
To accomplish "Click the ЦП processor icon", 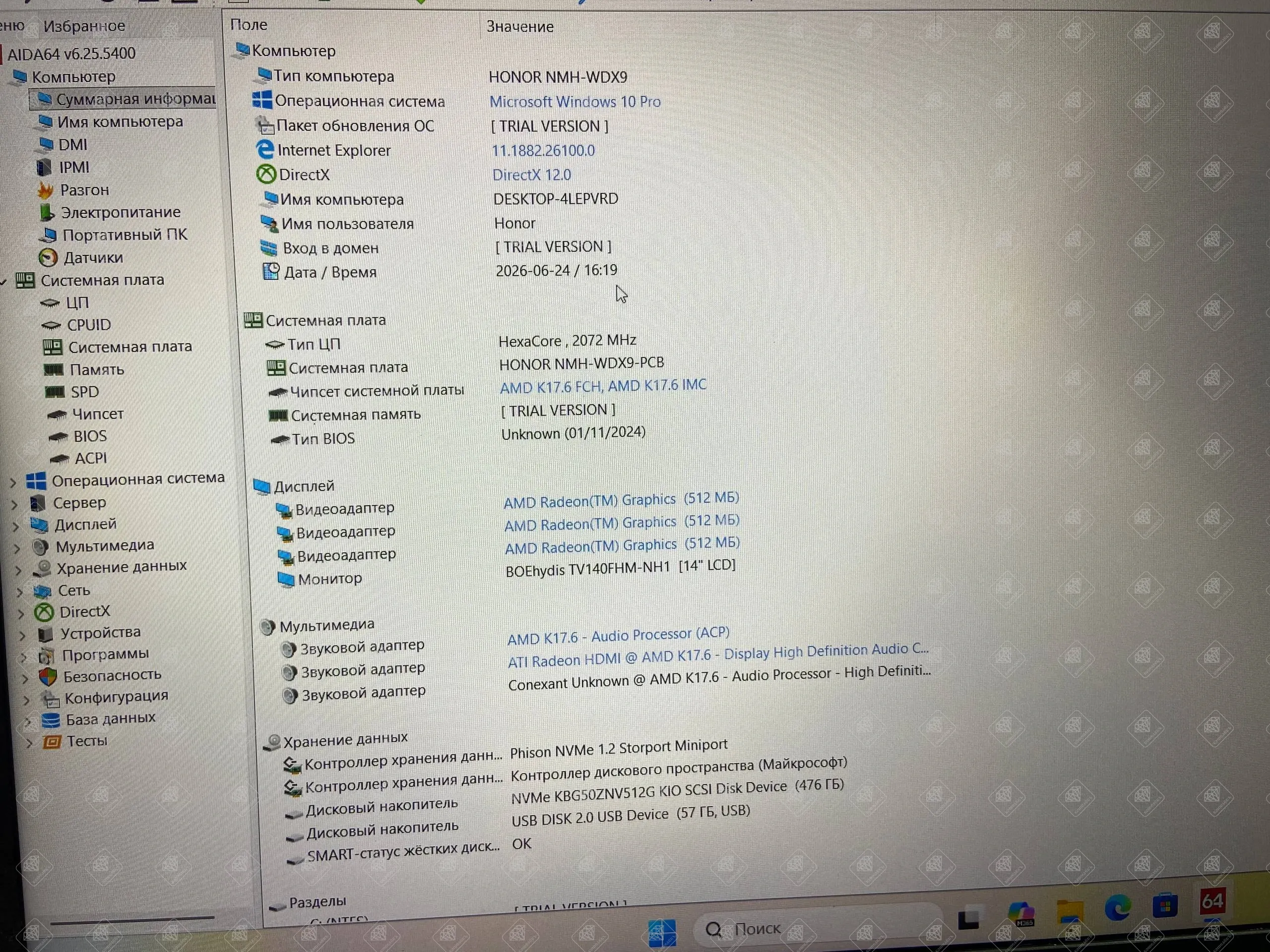I will click(51, 302).
